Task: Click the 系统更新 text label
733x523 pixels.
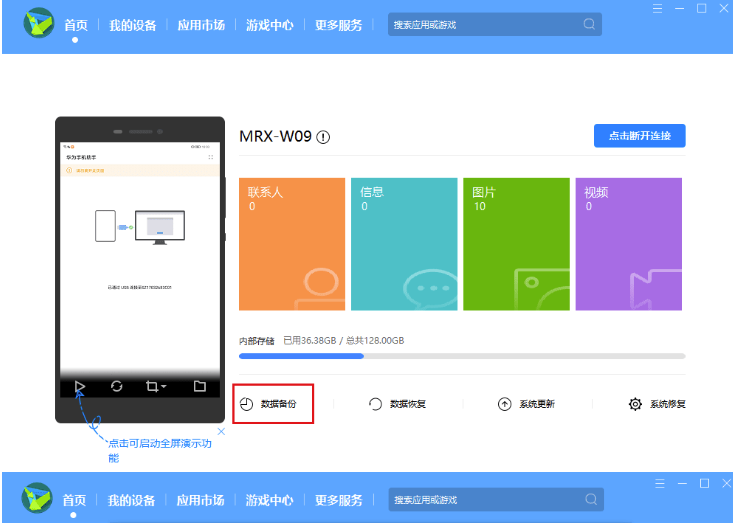Action: (x=537, y=404)
